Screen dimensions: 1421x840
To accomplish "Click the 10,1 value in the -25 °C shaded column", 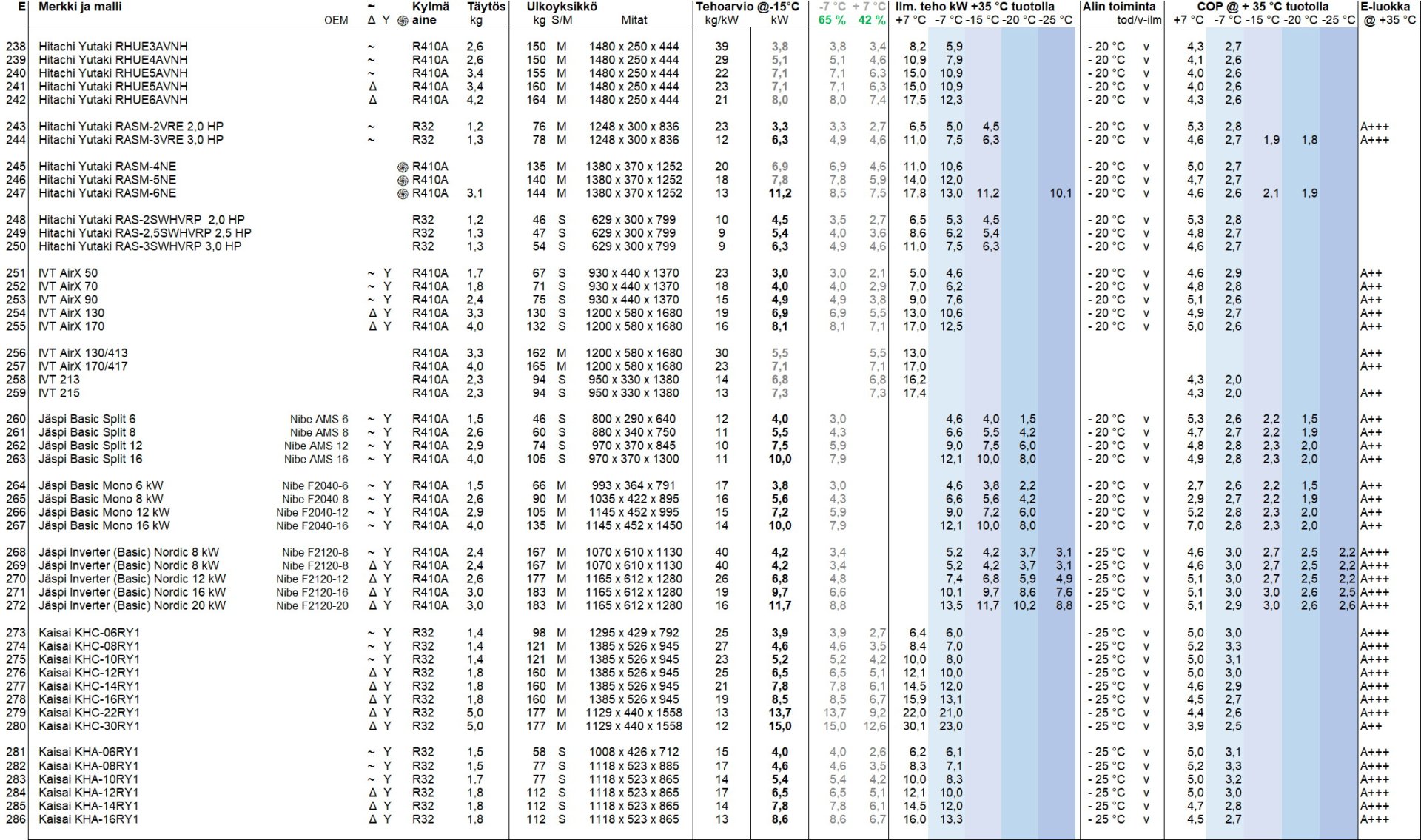I will (x=1060, y=193).
